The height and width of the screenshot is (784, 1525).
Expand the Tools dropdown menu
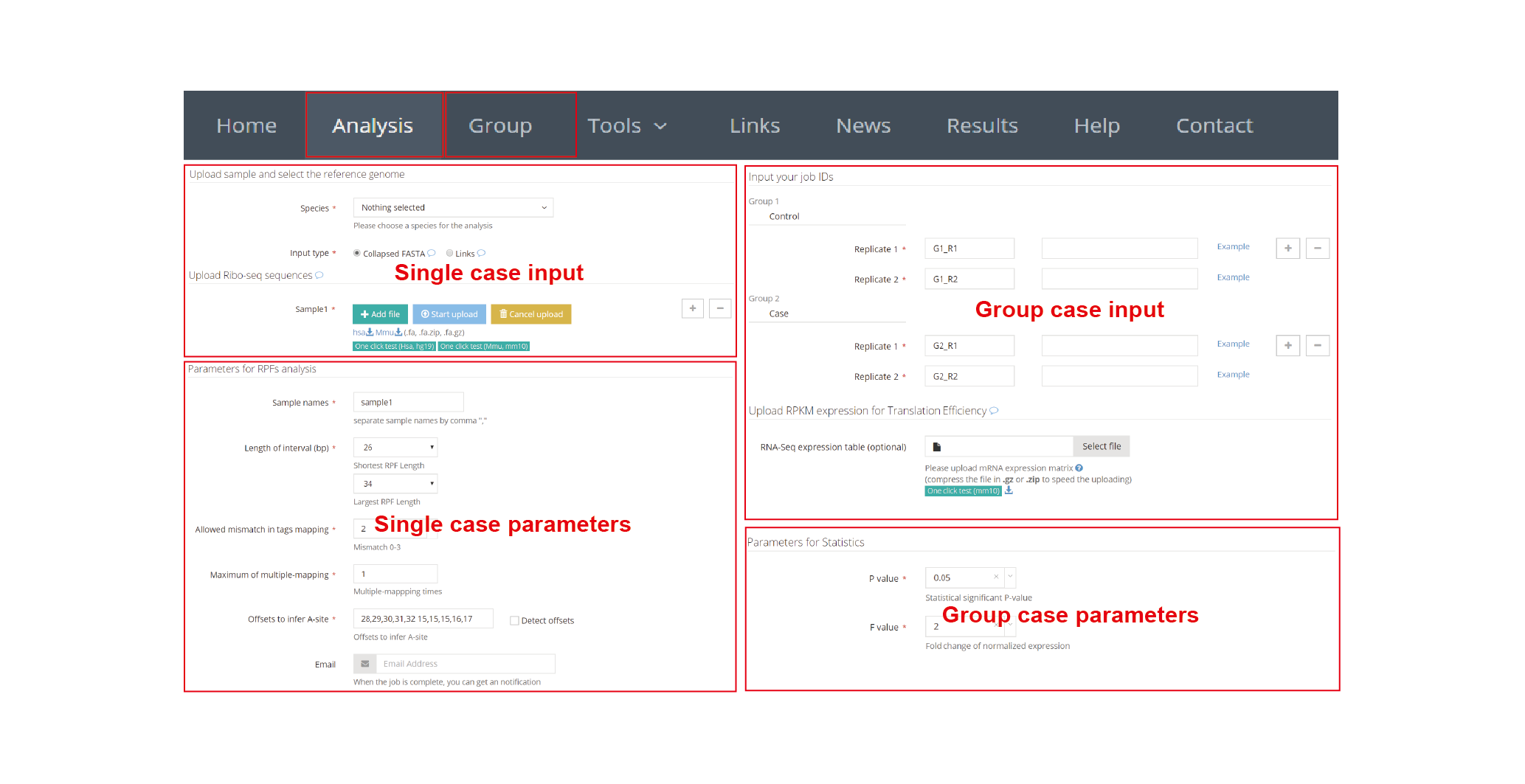click(x=627, y=125)
